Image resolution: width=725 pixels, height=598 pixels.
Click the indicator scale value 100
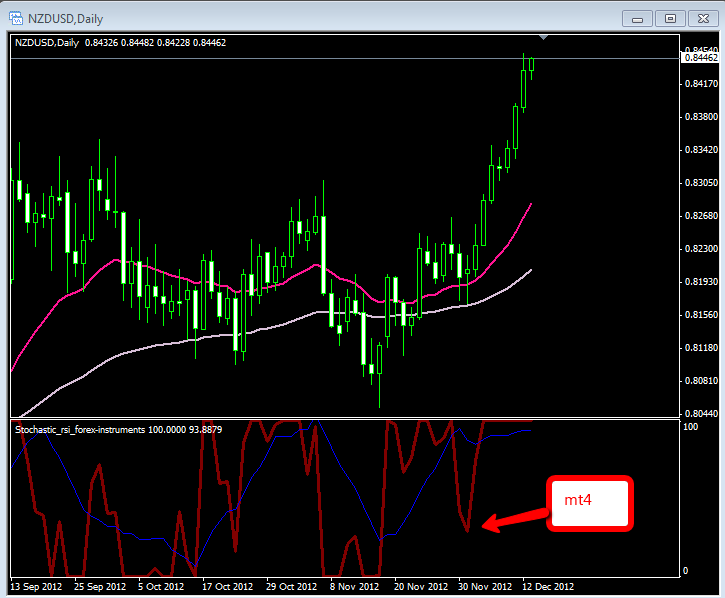690,426
